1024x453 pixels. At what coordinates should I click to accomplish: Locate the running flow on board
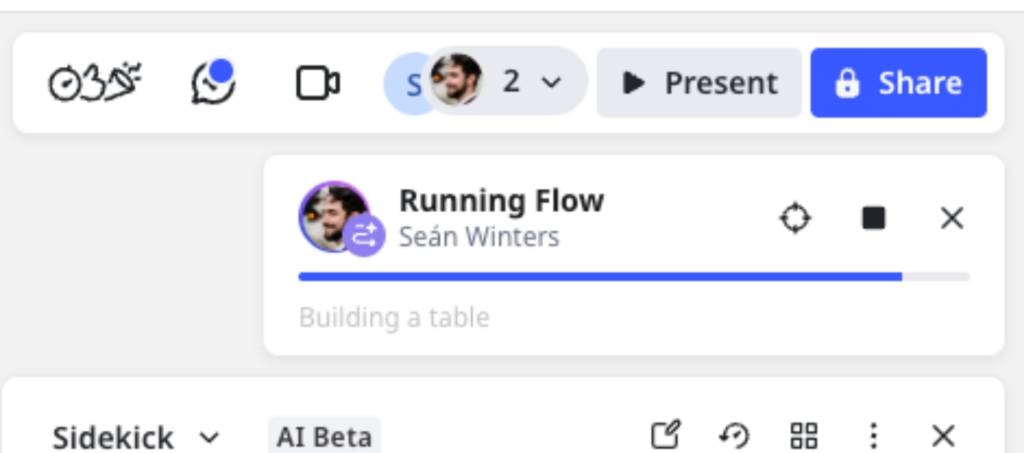(x=795, y=217)
